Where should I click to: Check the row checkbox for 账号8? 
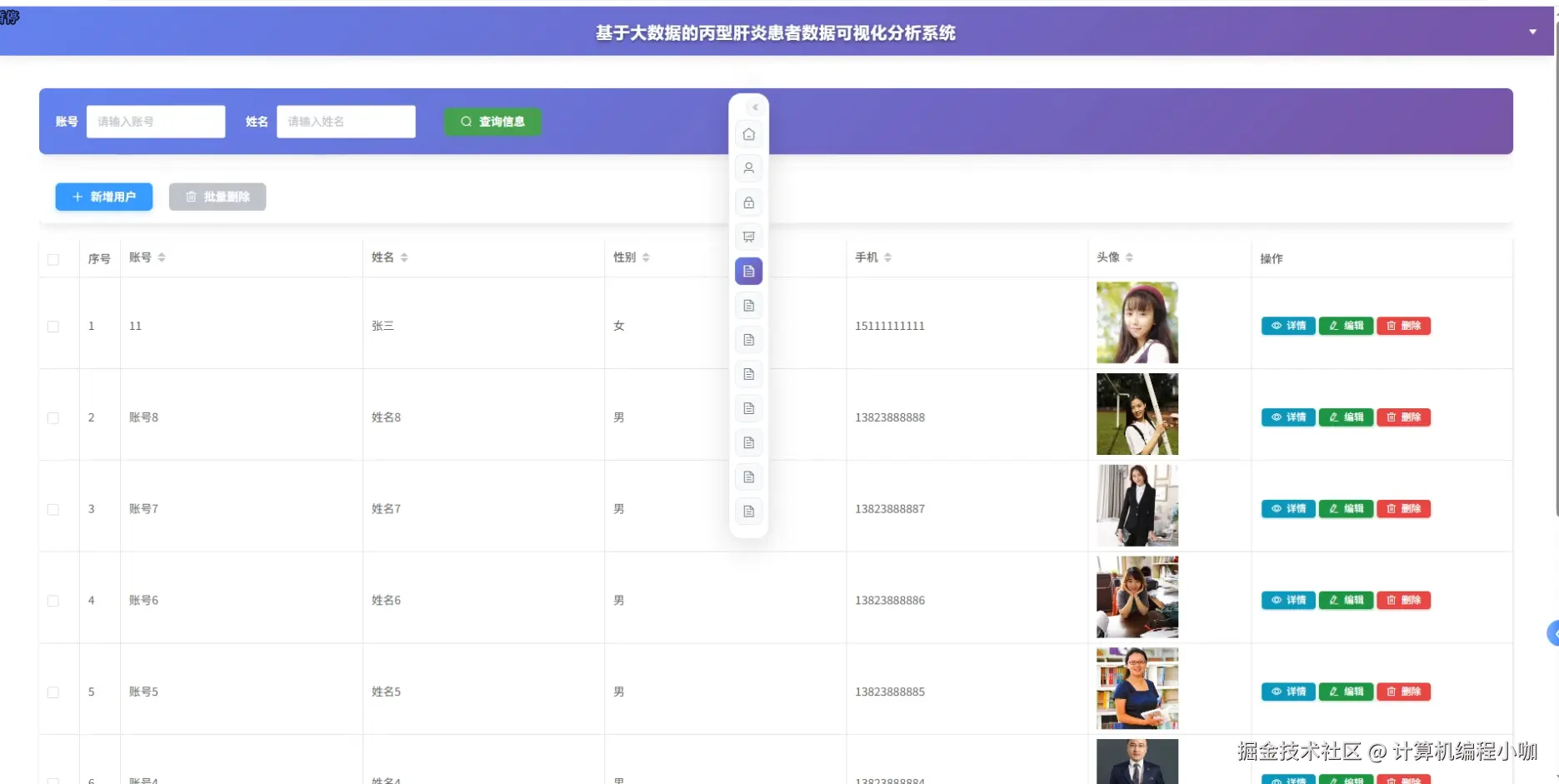coord(53,418)
